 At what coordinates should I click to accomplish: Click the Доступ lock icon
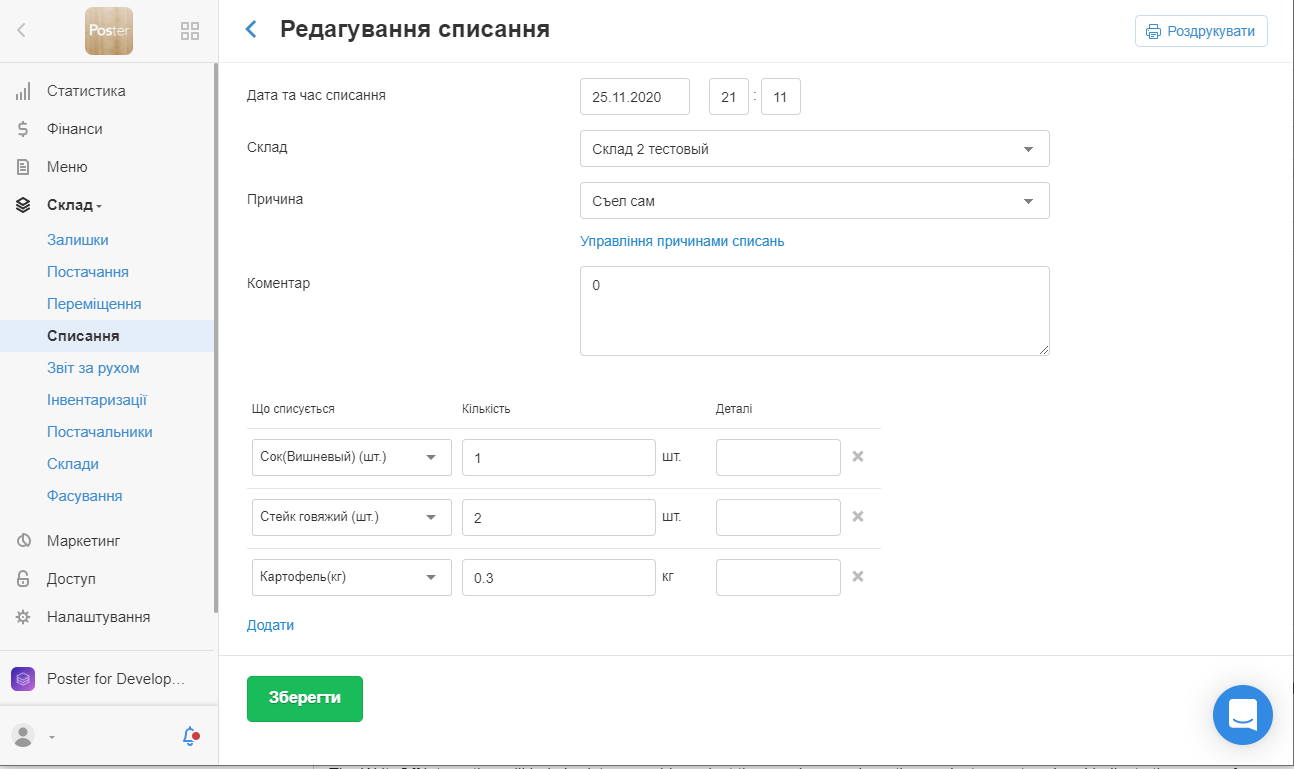[22, 579]
